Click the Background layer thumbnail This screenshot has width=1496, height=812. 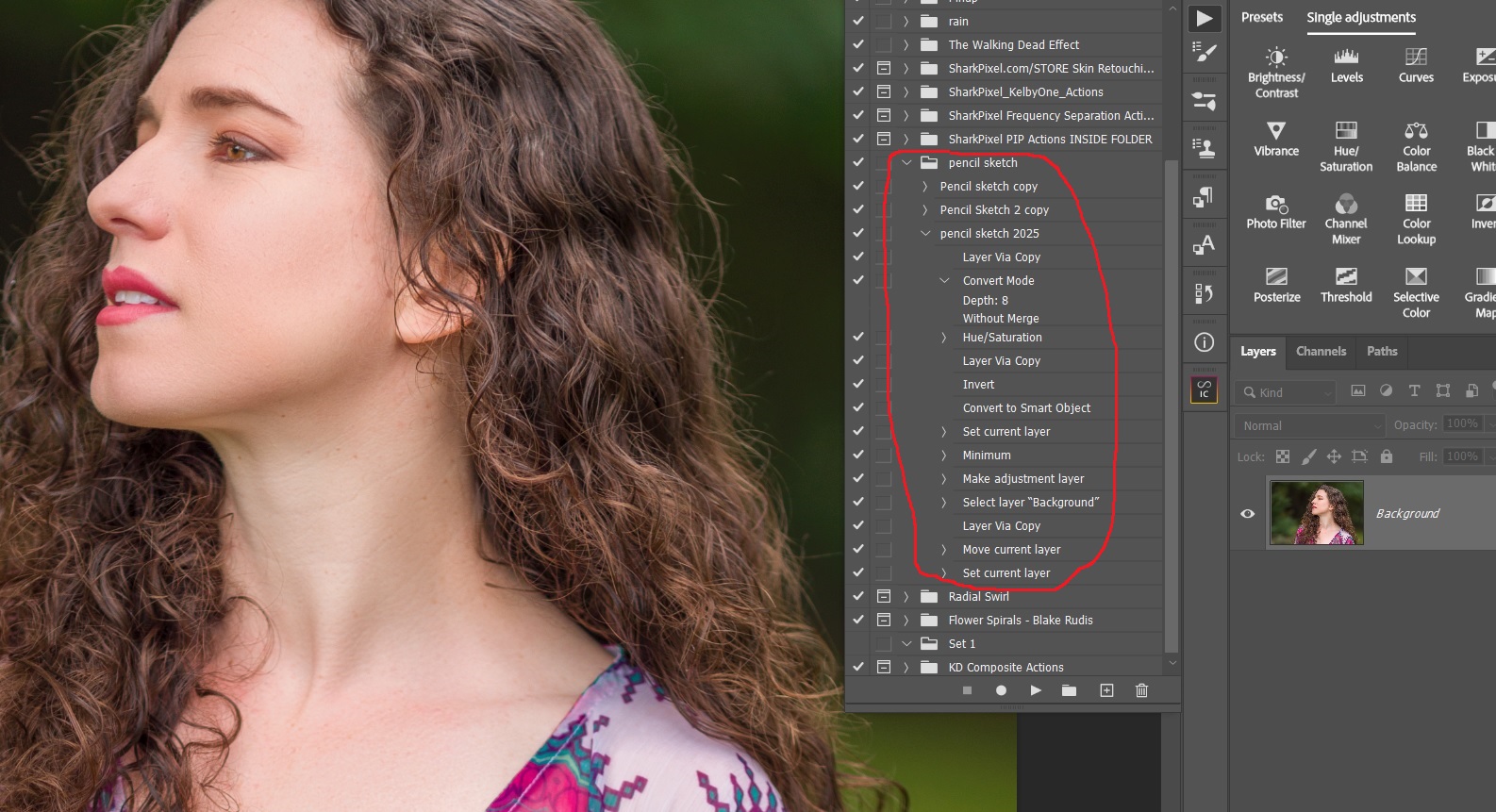[1316, 513]
